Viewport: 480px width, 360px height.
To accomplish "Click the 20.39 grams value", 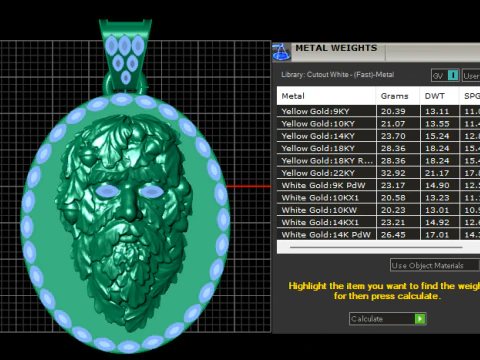I will [393, 111].
